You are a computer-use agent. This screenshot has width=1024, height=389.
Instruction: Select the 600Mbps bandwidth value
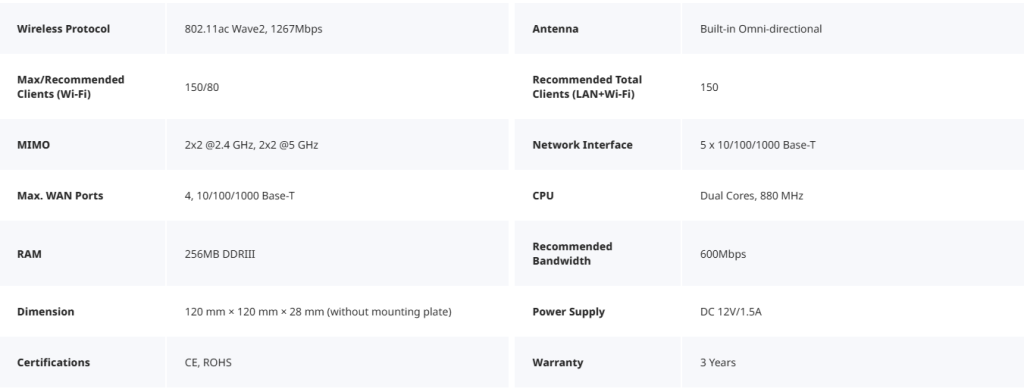pos(723,254)
